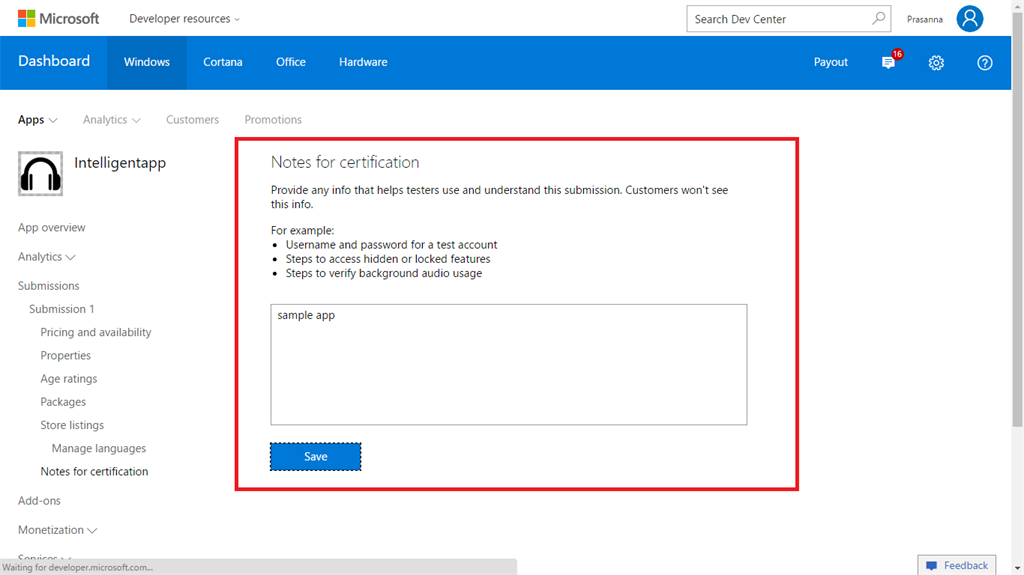Open the Customers section
Image resolution: width=1024 pixels, height=575 pixels.
coord(192,120)
